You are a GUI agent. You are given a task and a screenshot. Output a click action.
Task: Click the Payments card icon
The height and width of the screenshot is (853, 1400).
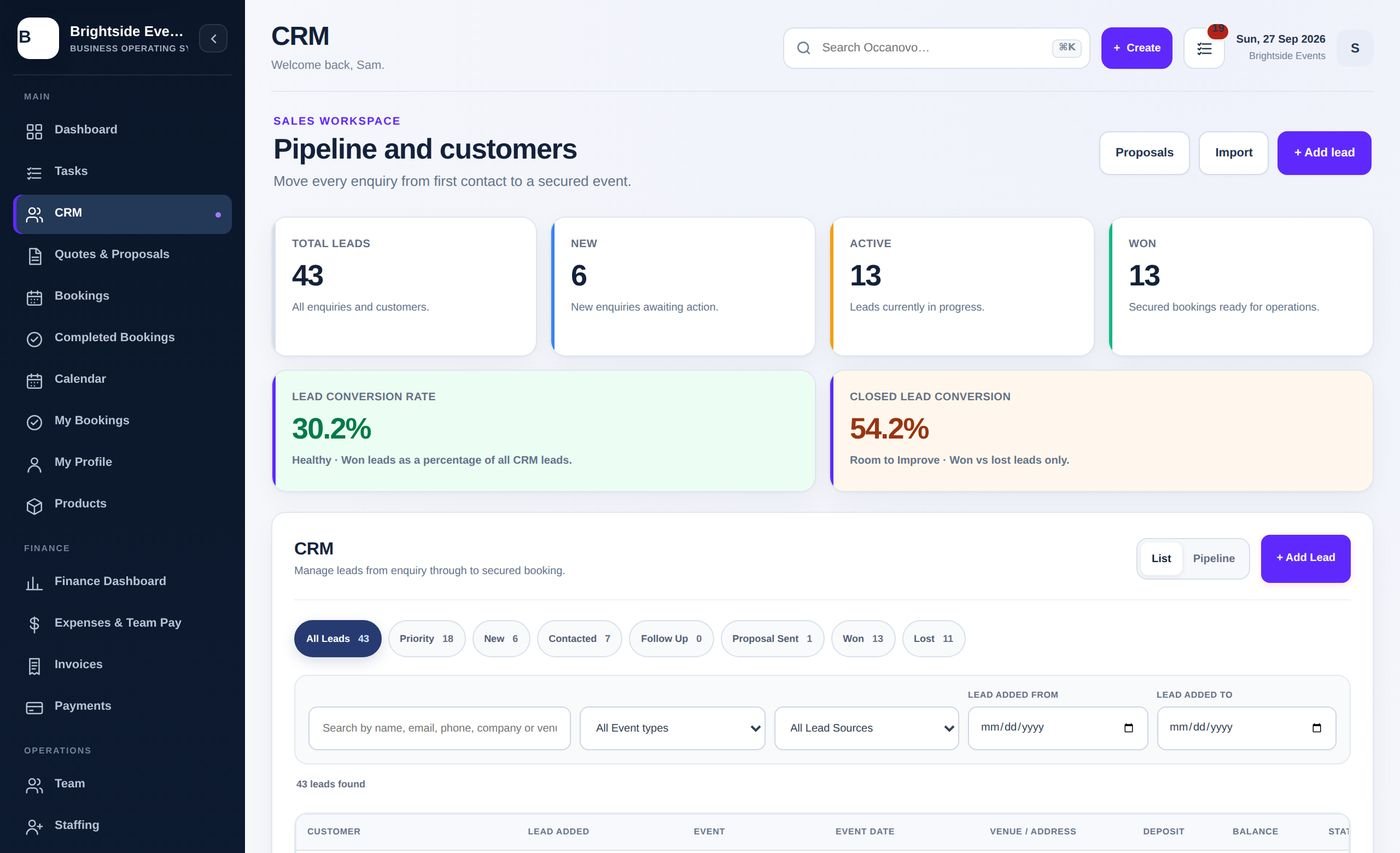point(34,707)
